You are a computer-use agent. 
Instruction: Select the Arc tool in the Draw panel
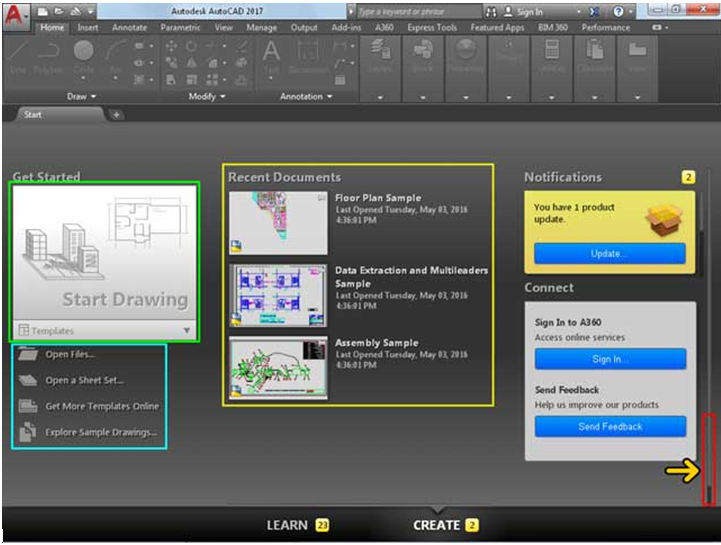pos(115,57)
